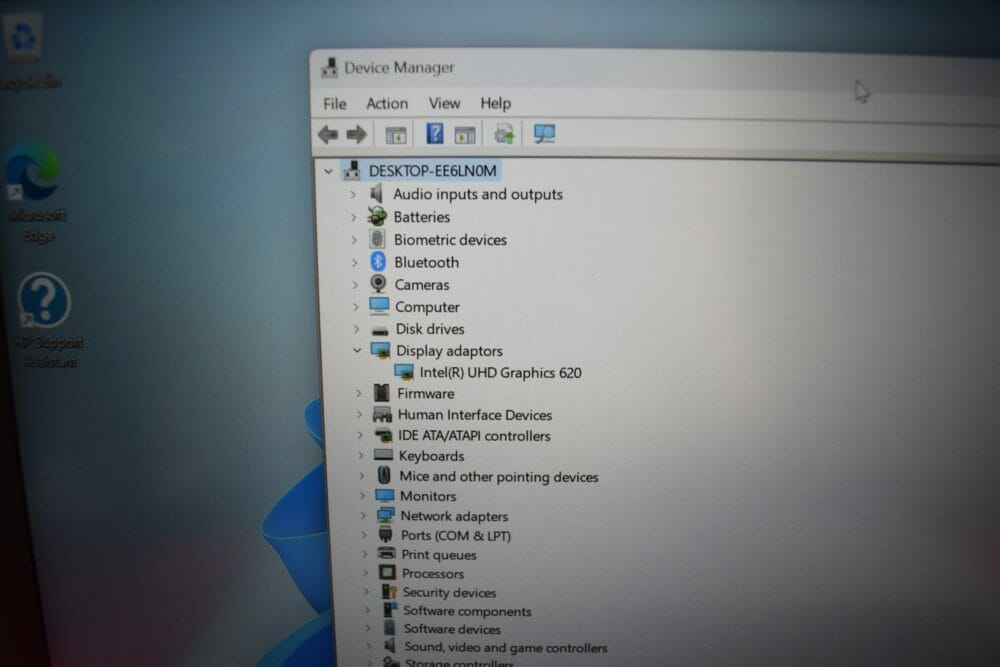Viewport: 1000px width, 667px height.
Task: Click the Security devices icon
Action: (x=389, y=592)
